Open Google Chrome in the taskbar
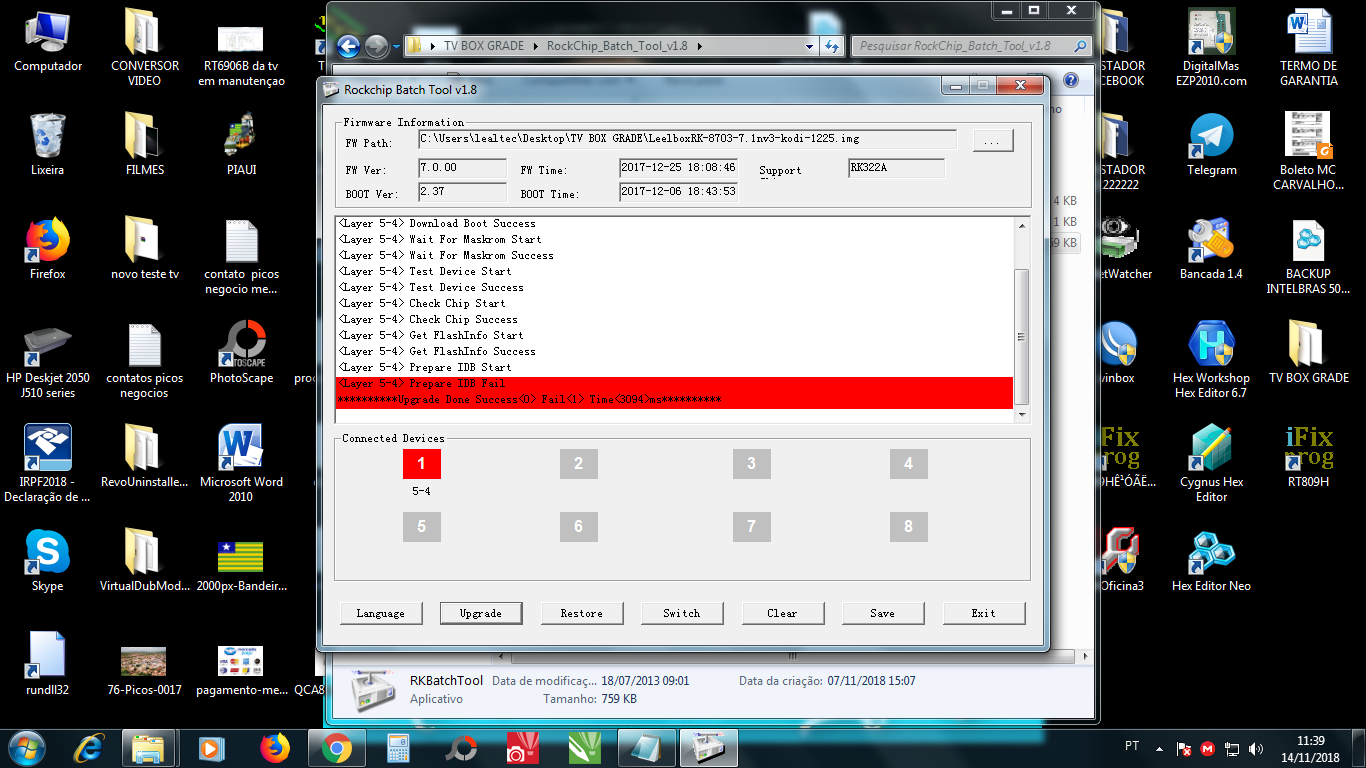This screenshot has width=1366, height=768. [336, 748]
